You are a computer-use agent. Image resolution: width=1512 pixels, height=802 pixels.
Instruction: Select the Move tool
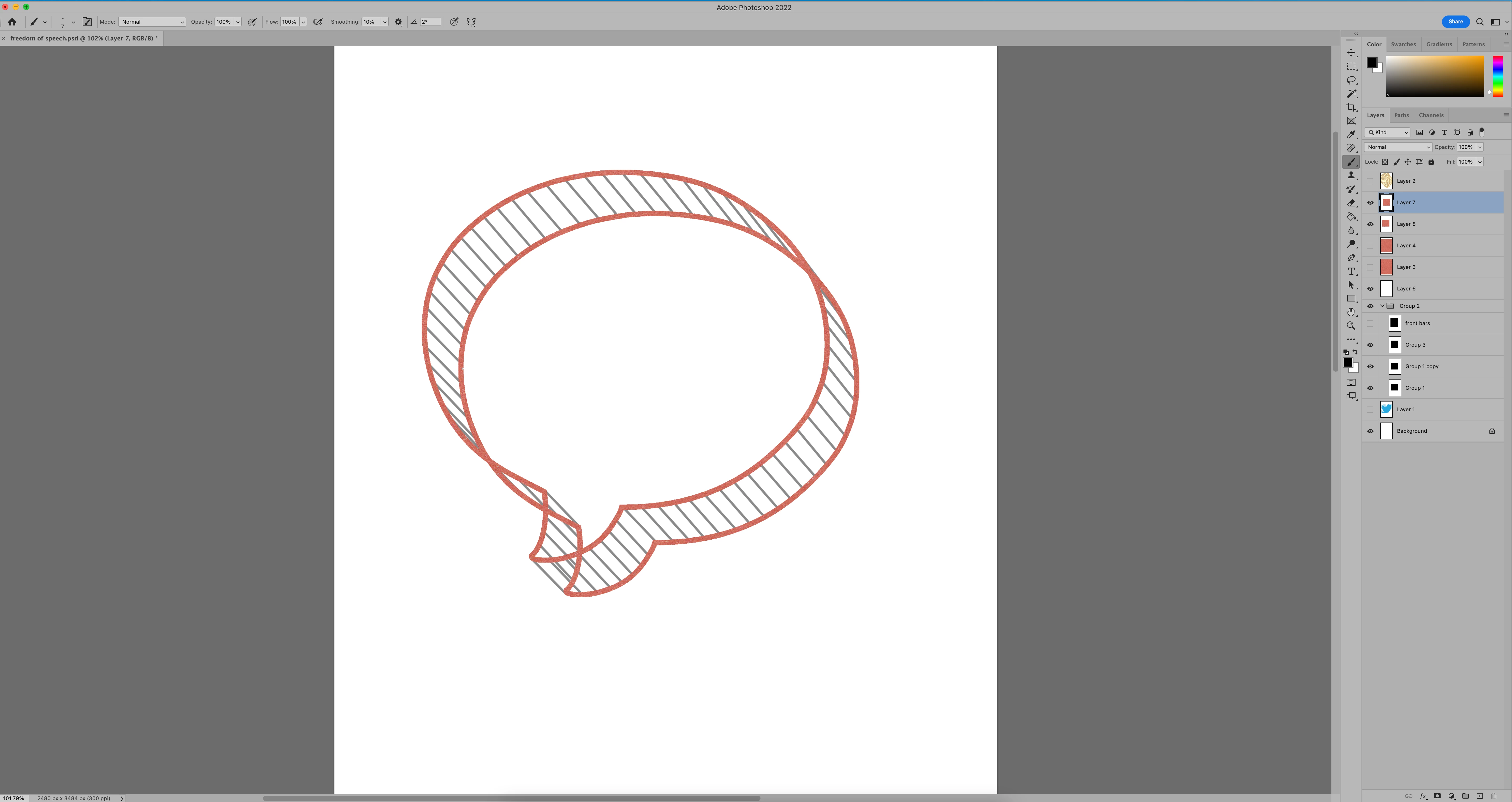tap(1351, 53)
